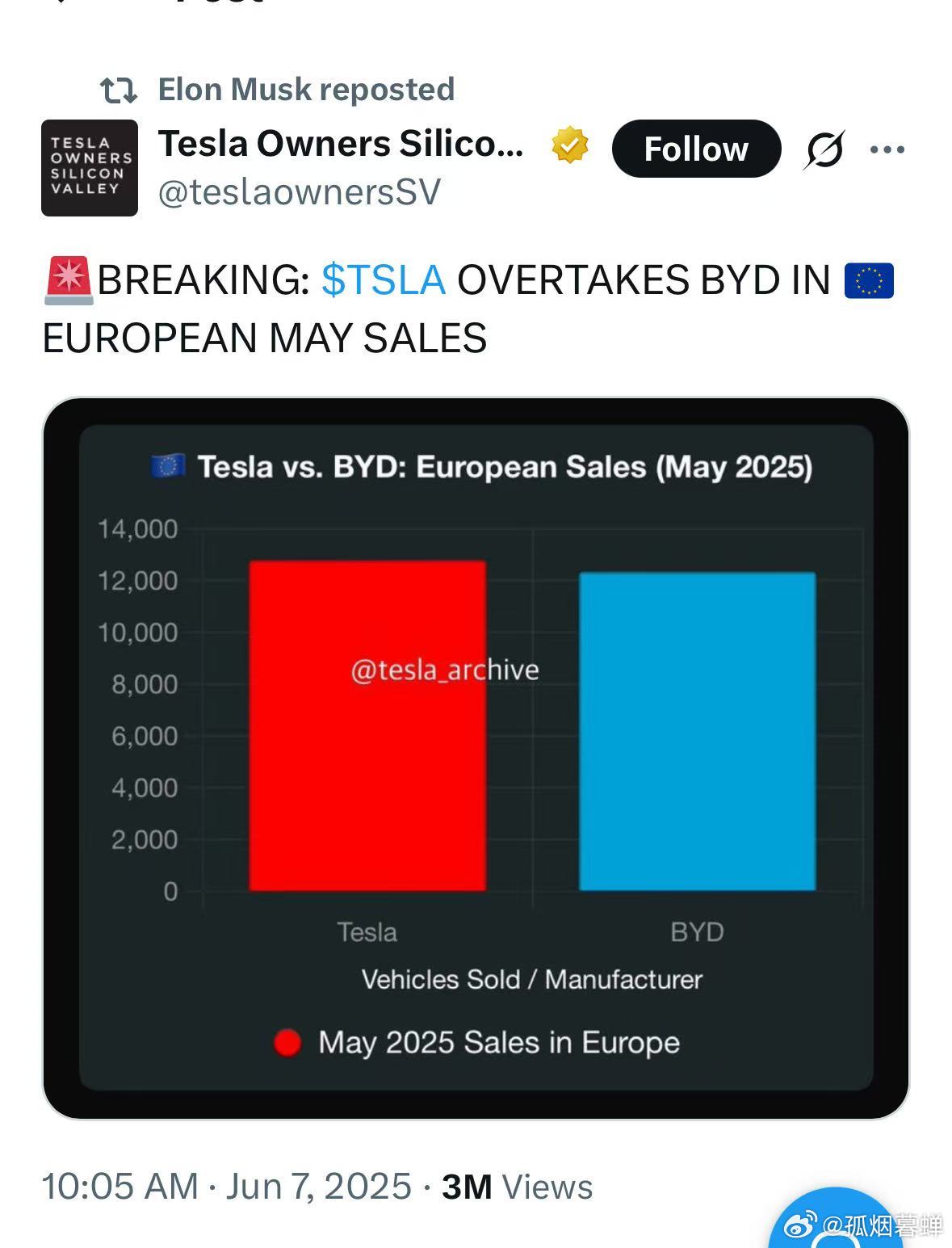This screenshot has width=952, height=1248.
Task: Tap the Grok slash-circle icon
Action: click(824, 149)
